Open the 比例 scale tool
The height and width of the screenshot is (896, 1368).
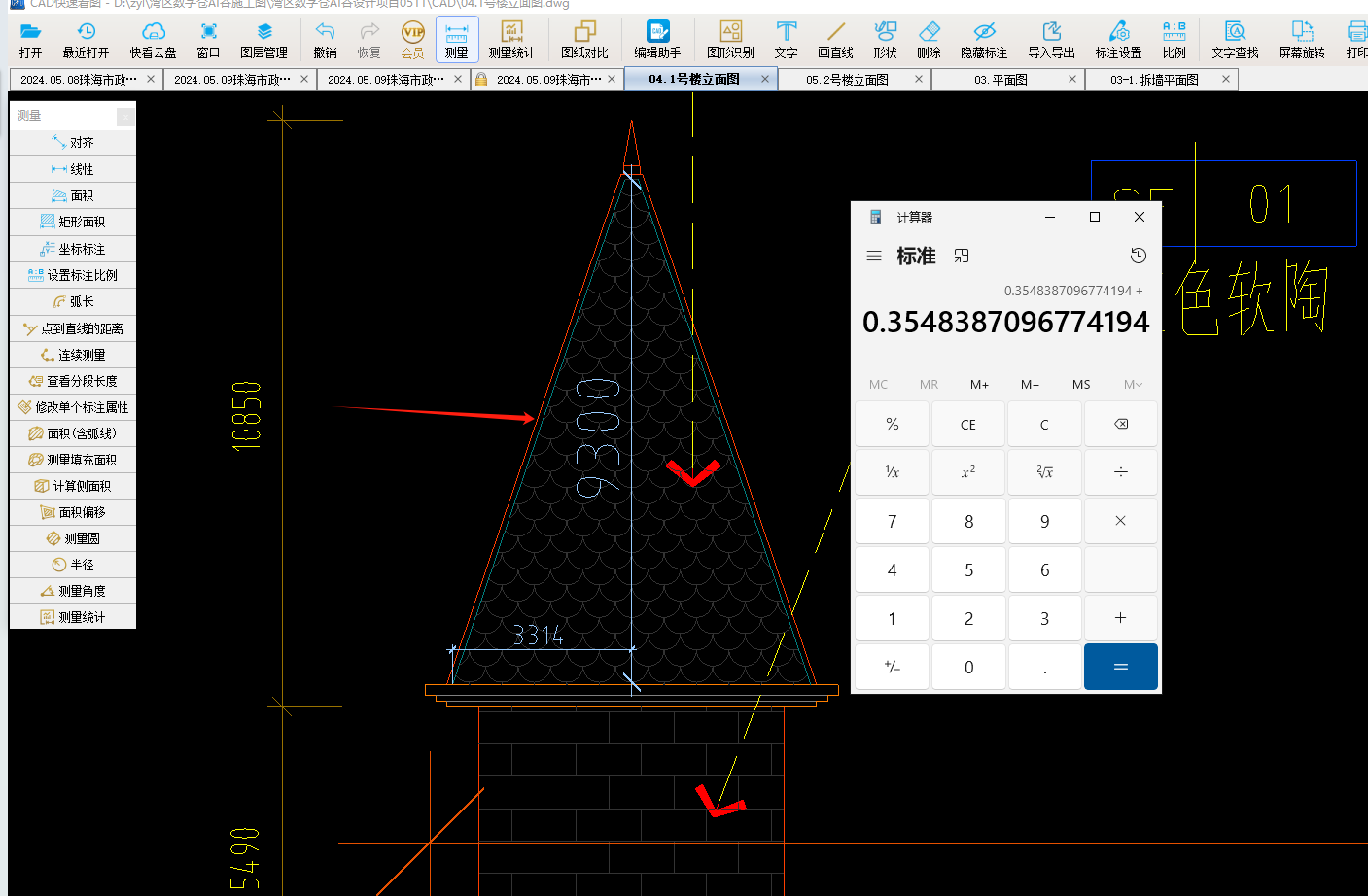(1174, 41)
